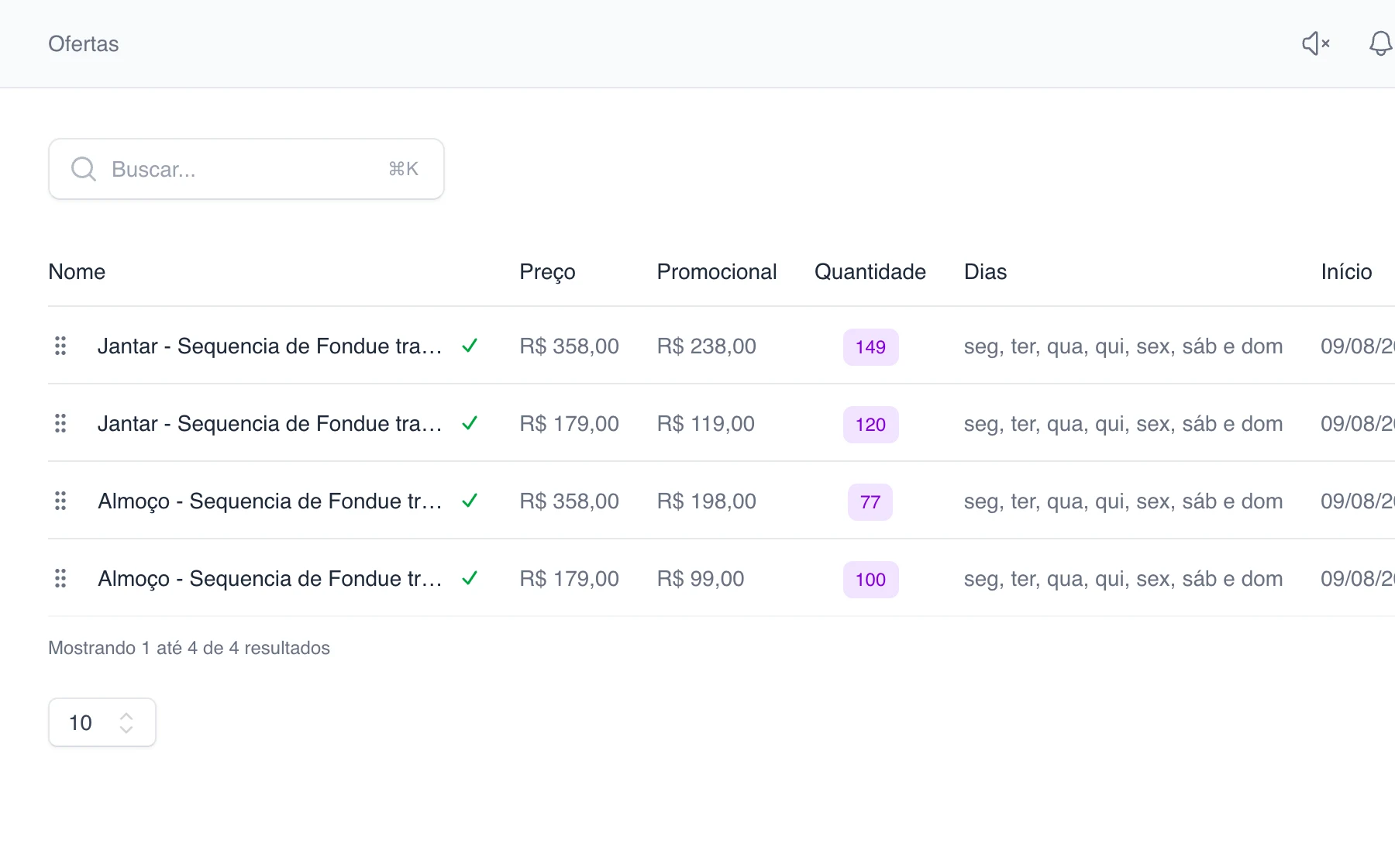Click the Dias column header

tap(985, 272)
